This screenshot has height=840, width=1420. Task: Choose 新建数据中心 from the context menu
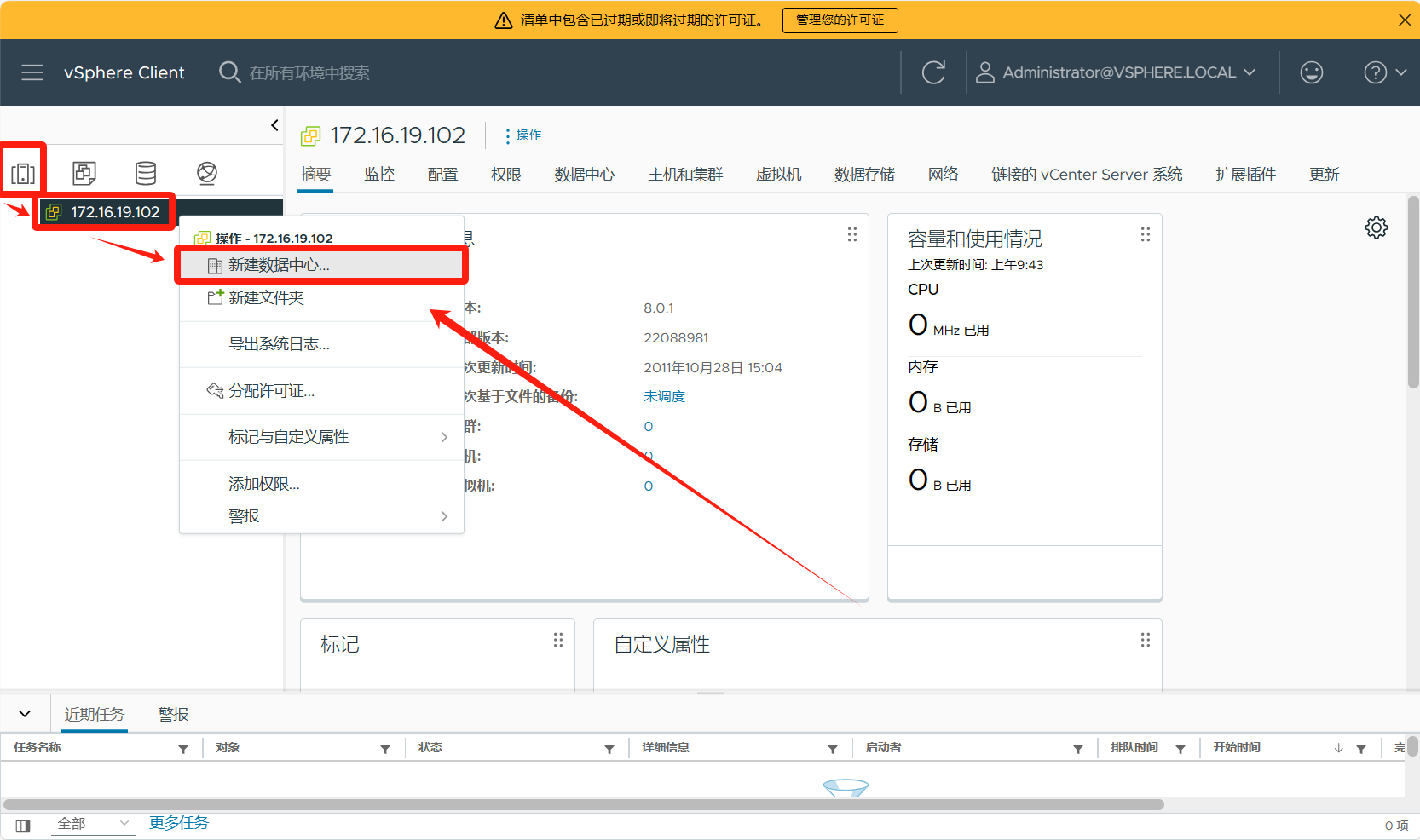[x=279, y=265]
